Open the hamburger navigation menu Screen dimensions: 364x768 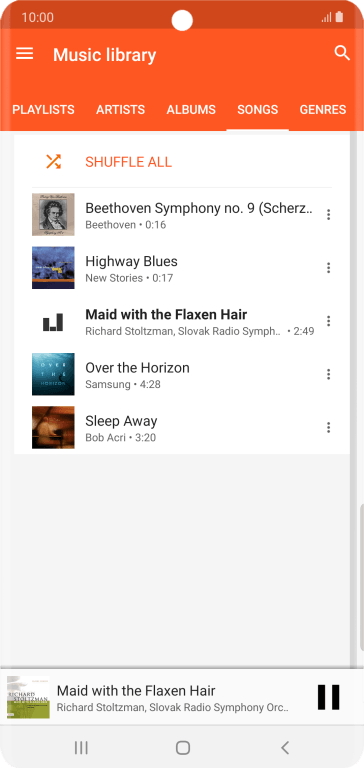point(24,54)
